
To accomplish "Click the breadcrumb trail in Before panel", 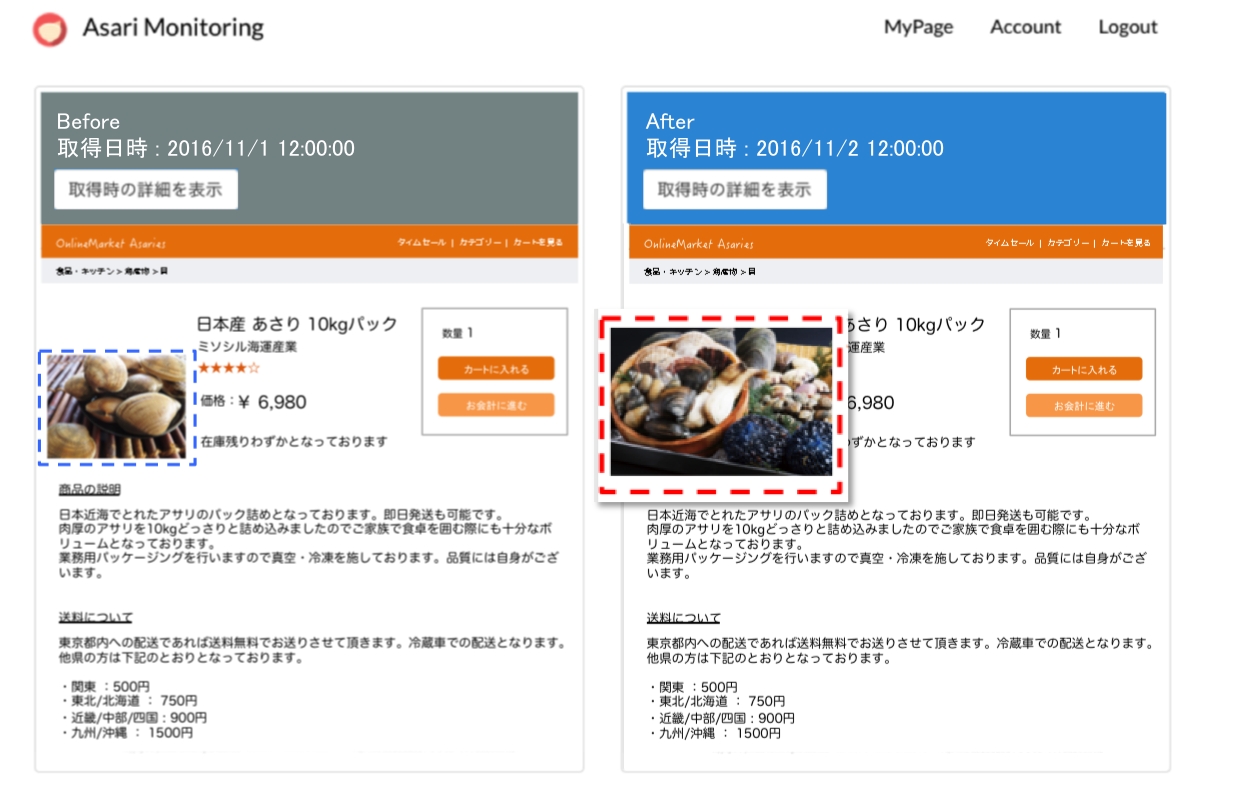I will 111,272.
